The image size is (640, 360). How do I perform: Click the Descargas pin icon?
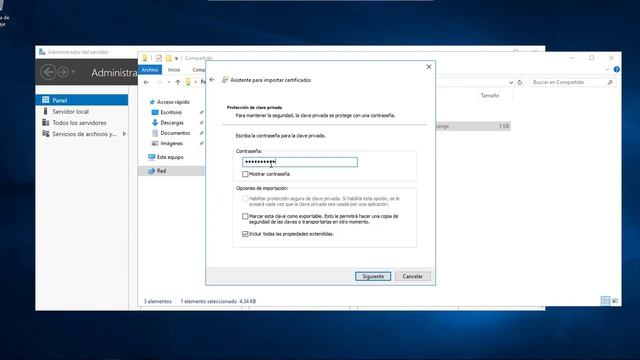(201, 122)
